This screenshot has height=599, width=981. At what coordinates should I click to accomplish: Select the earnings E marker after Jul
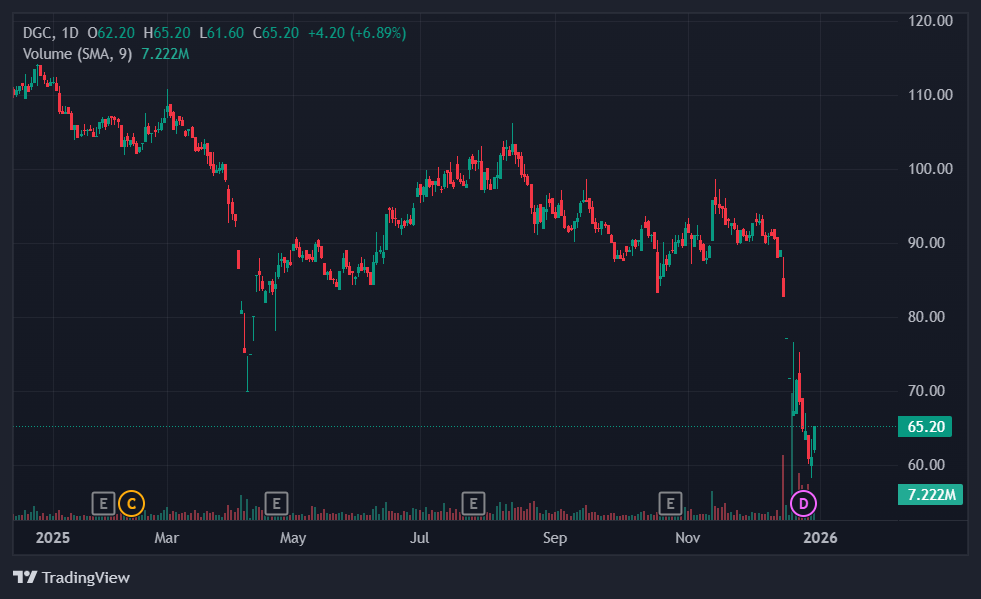coord(473,503)
